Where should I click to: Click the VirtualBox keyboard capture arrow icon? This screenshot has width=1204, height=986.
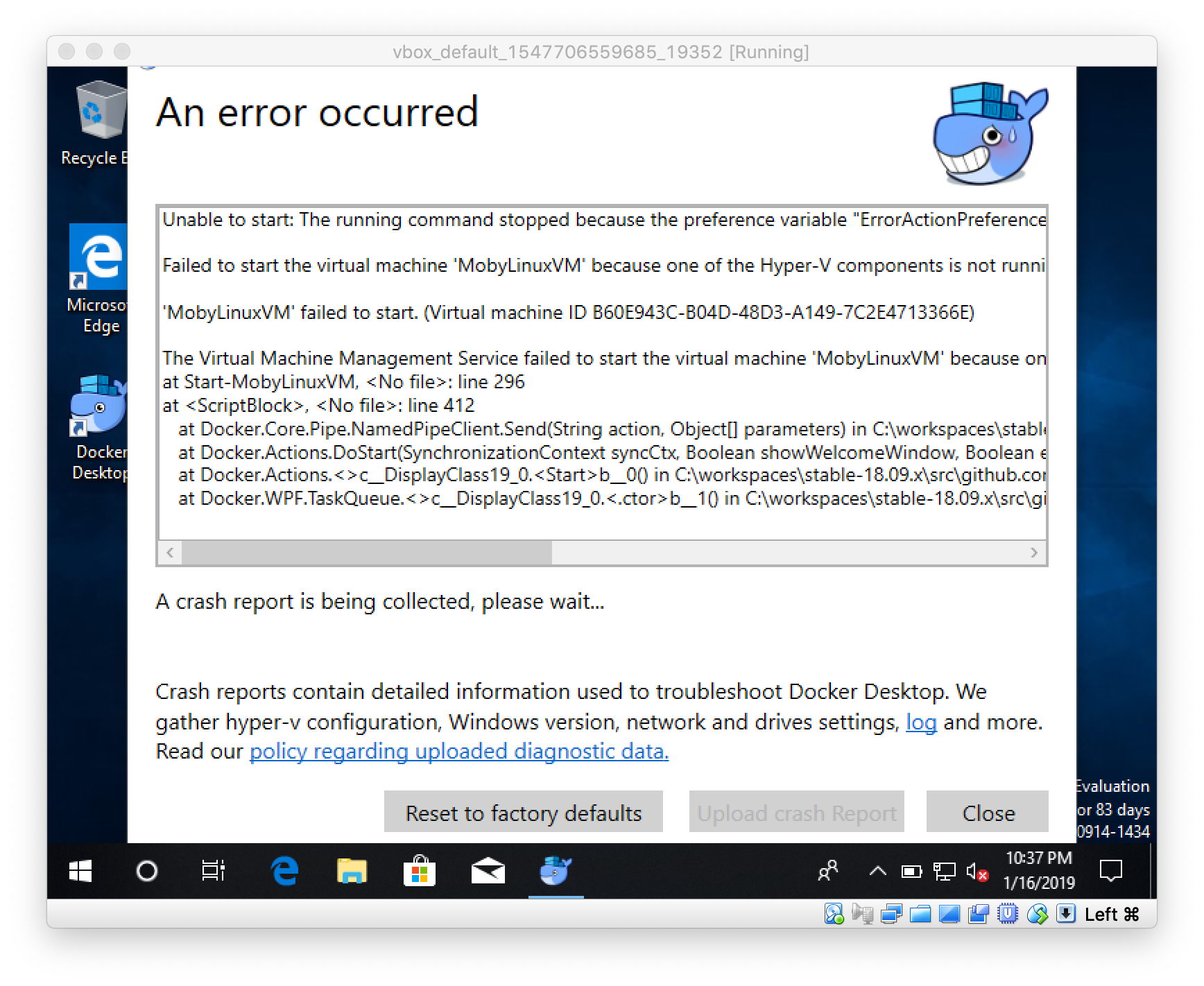[x=1066, y=914]
